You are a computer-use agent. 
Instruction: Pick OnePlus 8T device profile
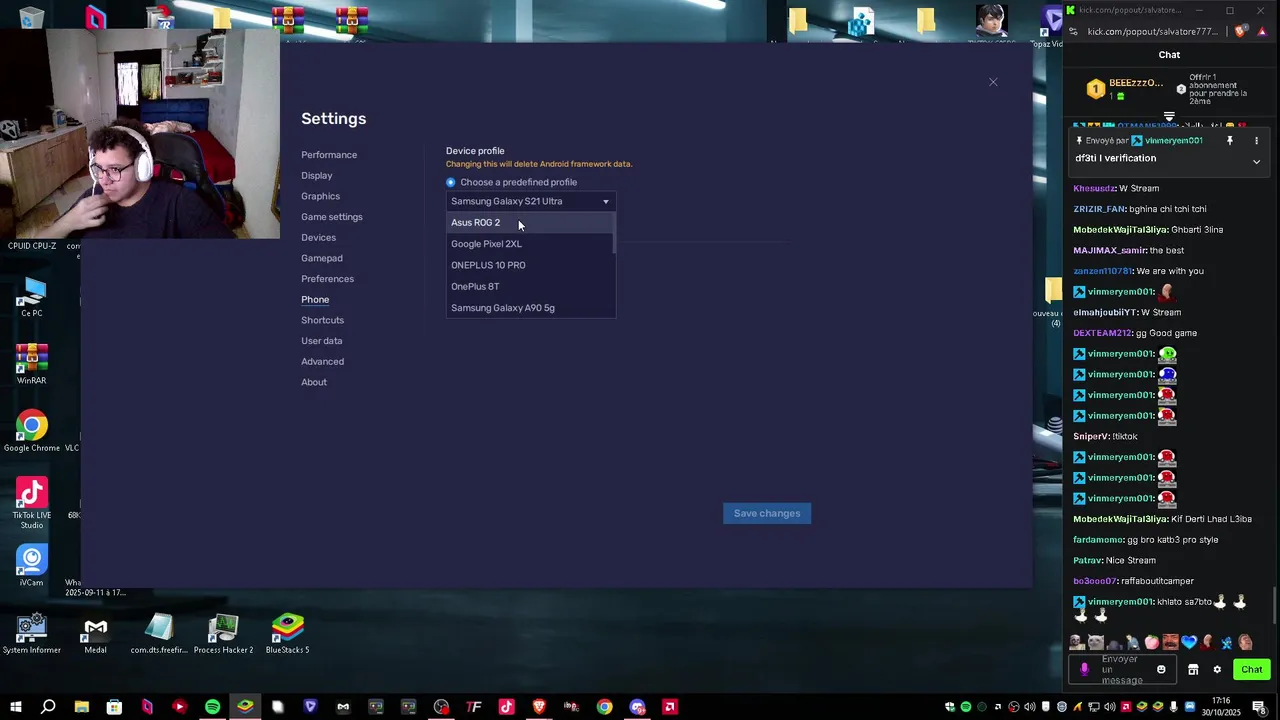(x=530, y=287)
